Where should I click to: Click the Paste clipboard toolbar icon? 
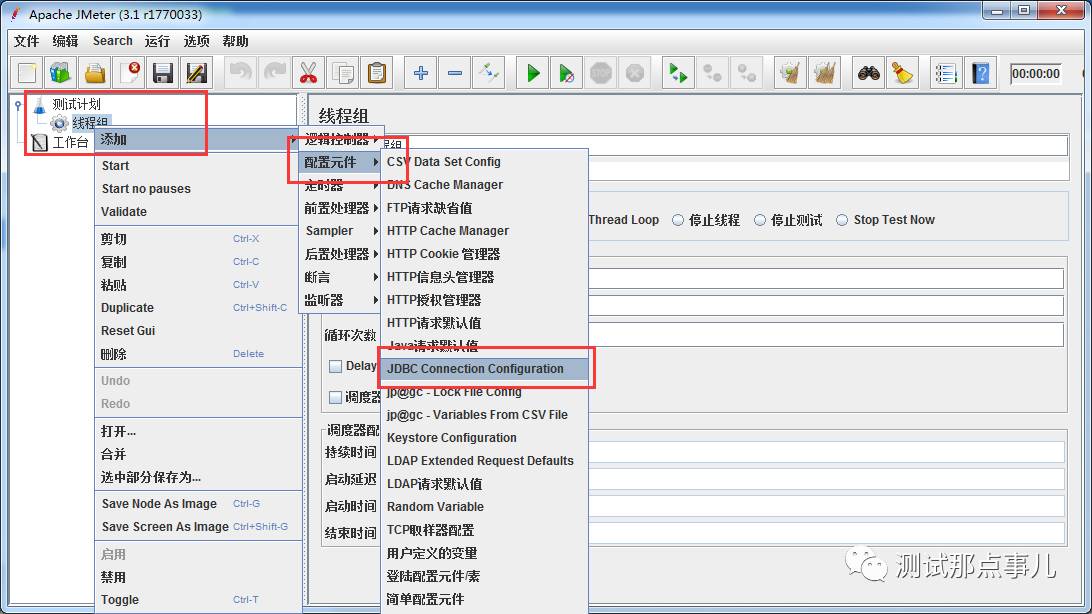[377, 73]
